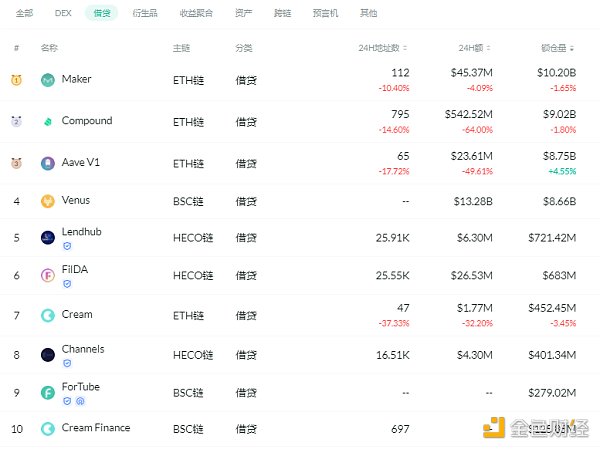Open the Cream project link

click(x=77, y=314)
